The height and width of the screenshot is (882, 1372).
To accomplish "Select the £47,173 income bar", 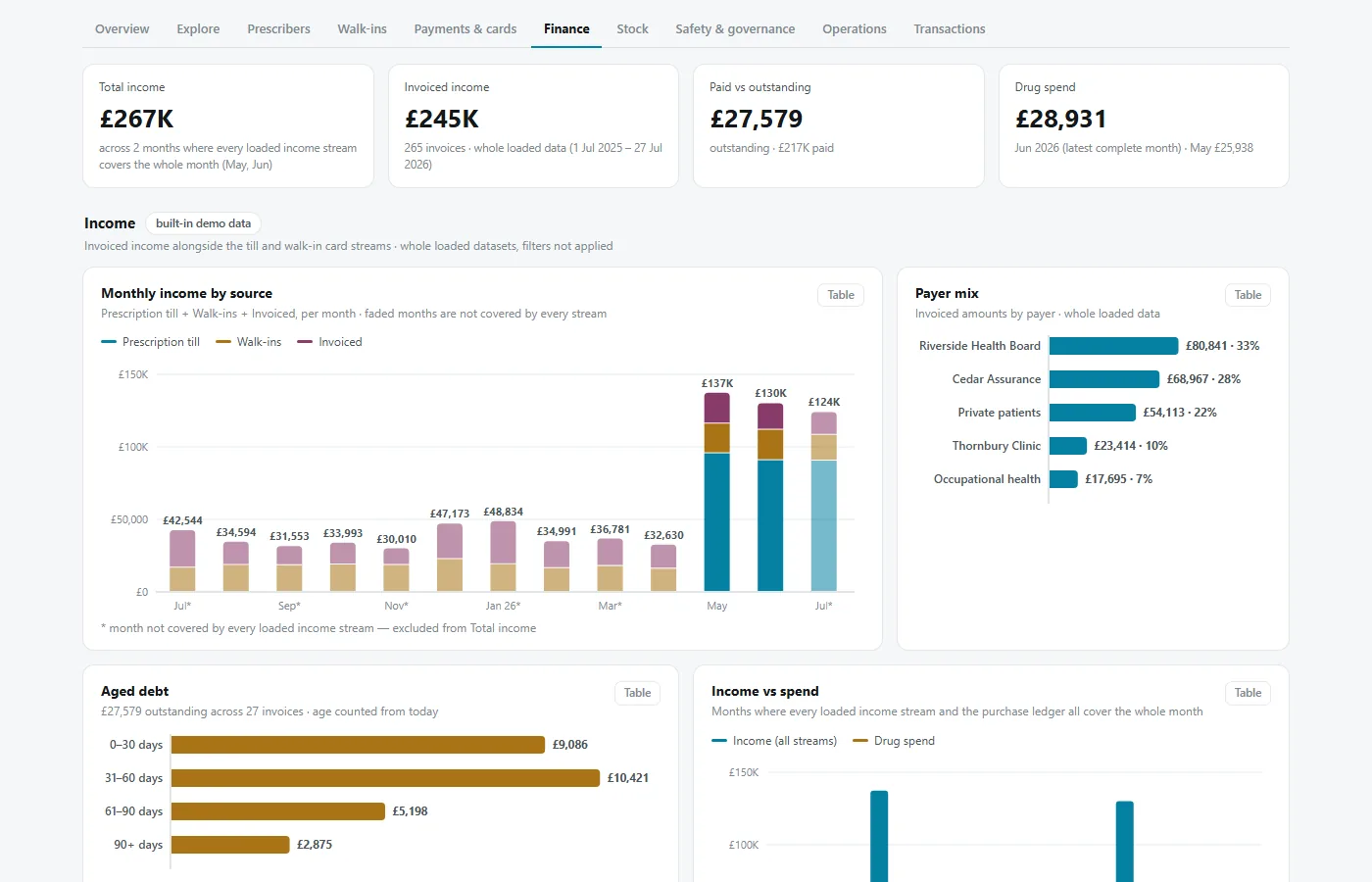I will coord(450,557).
